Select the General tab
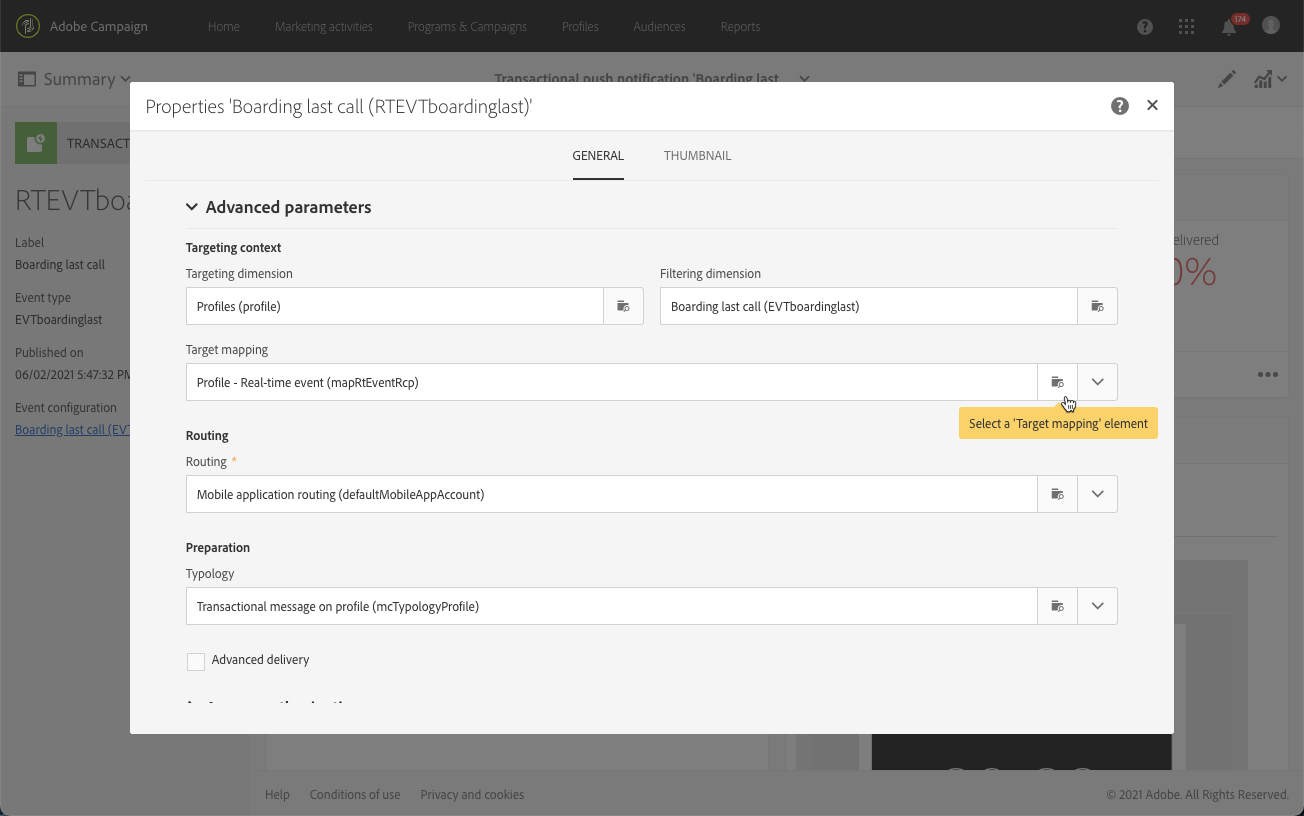The height and width of the screenshot is (816, 1304). (x=598, y=156)
